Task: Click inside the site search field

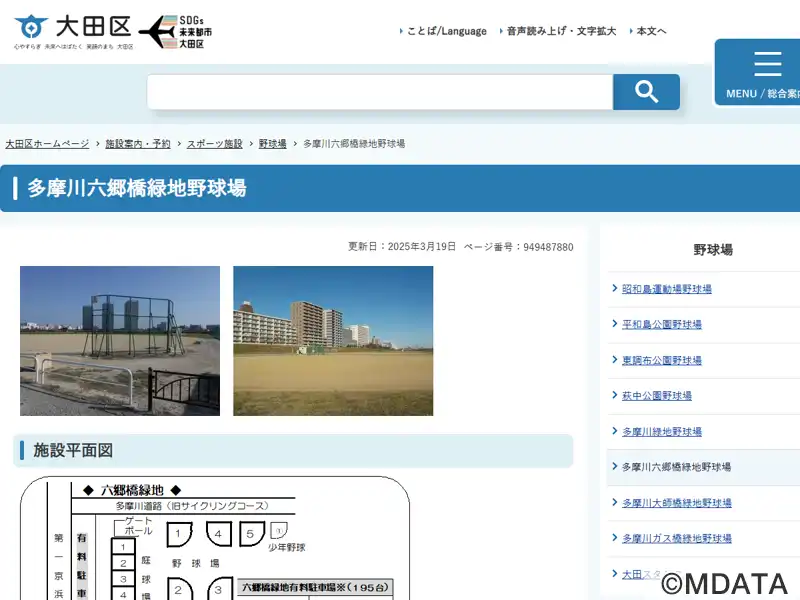Action: [380, 92]
